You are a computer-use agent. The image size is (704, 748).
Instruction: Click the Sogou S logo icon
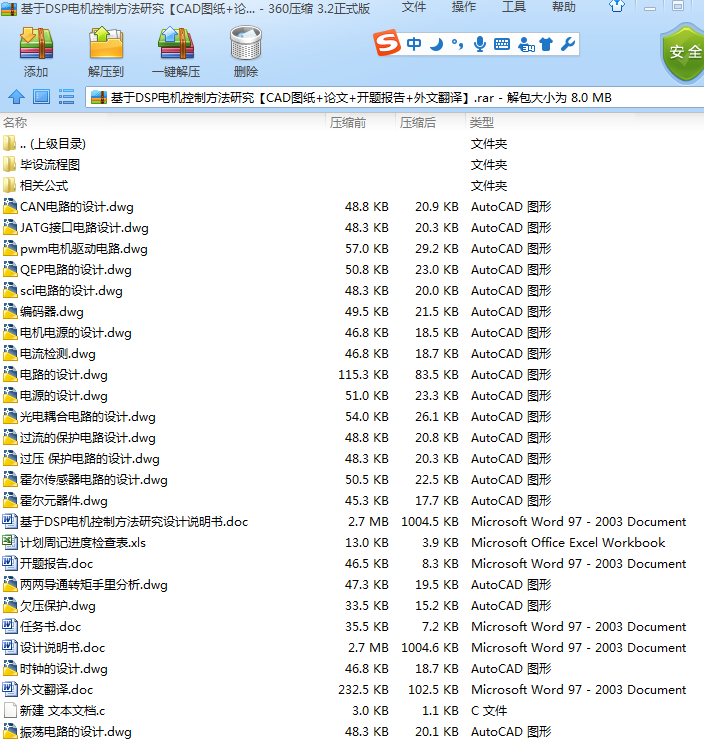point(387,43)
